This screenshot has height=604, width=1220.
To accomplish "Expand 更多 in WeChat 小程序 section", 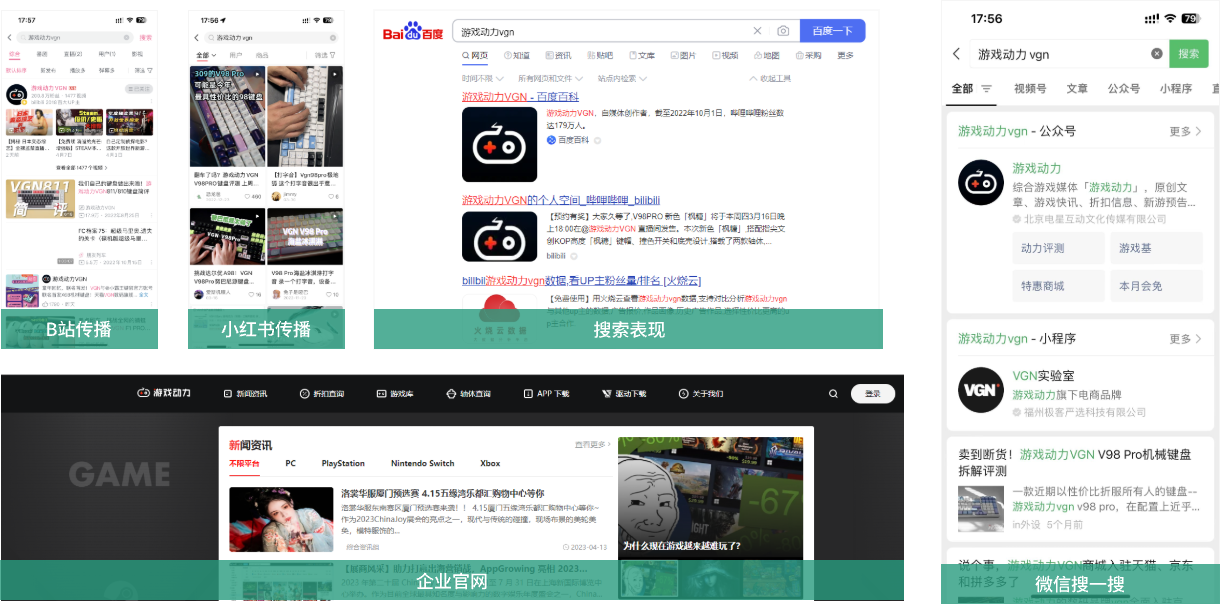I will pyautogui.click(x=1185, y=339).
